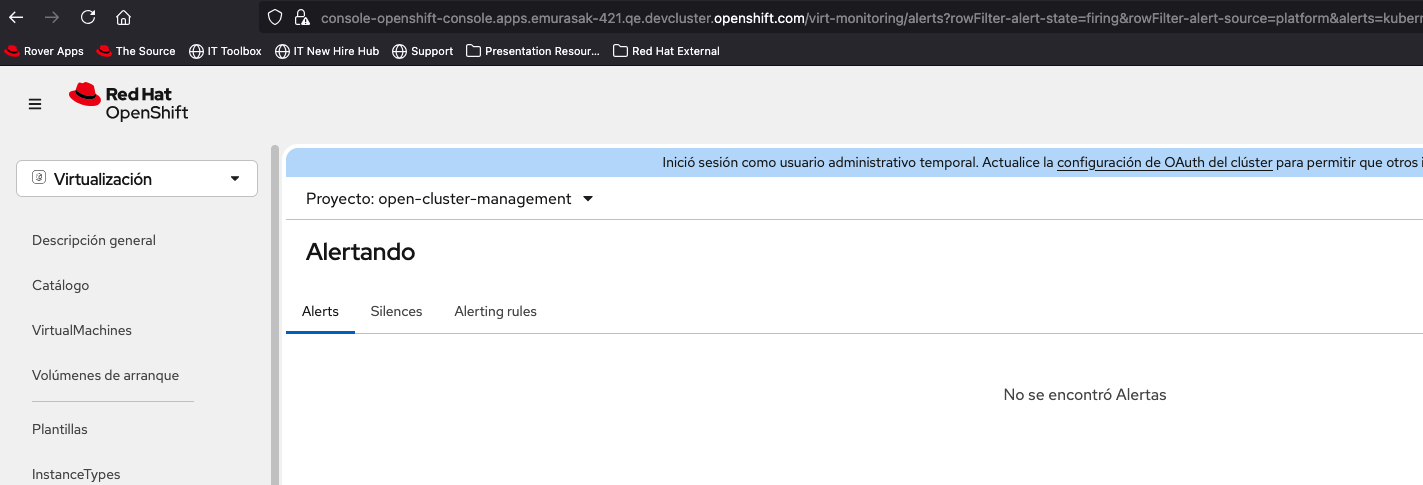Viewport: 1423px width, 485px height.
Task: Expand the Proyecto open-cluster-management dropdown
Action: [450, 199]
